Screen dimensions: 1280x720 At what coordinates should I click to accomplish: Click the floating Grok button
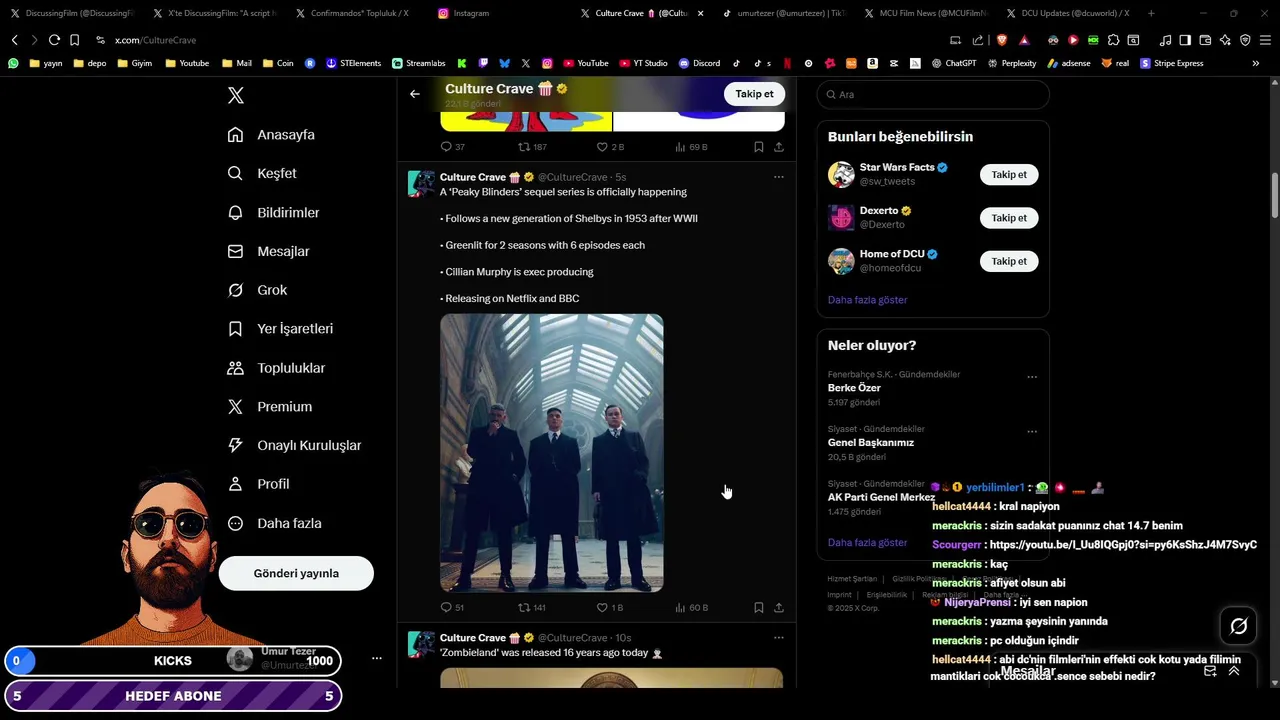pos(1239,626)
